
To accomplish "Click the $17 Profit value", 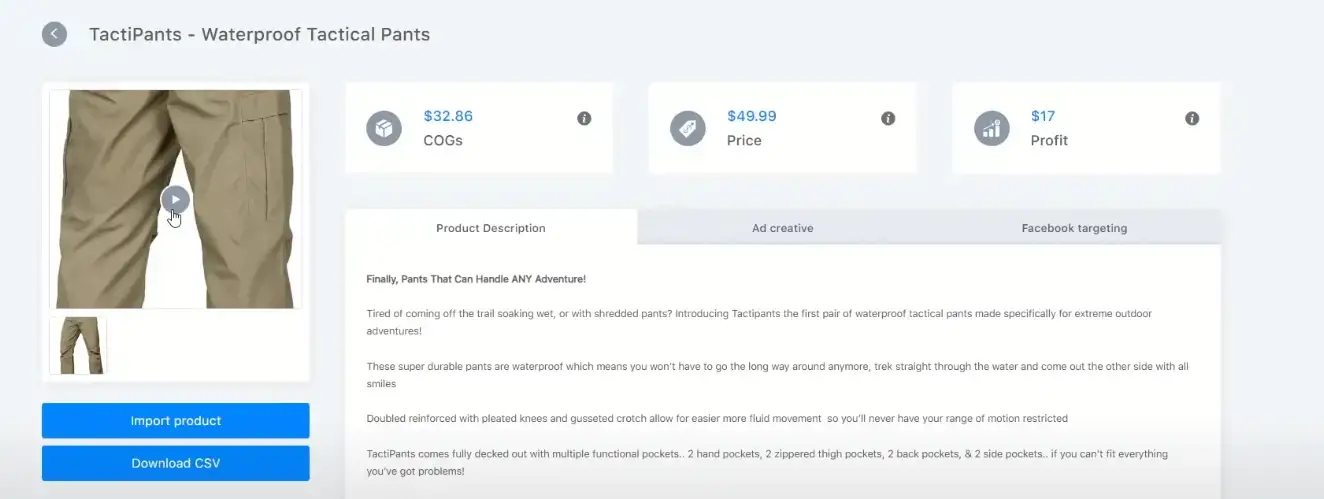I will 1043,116.
